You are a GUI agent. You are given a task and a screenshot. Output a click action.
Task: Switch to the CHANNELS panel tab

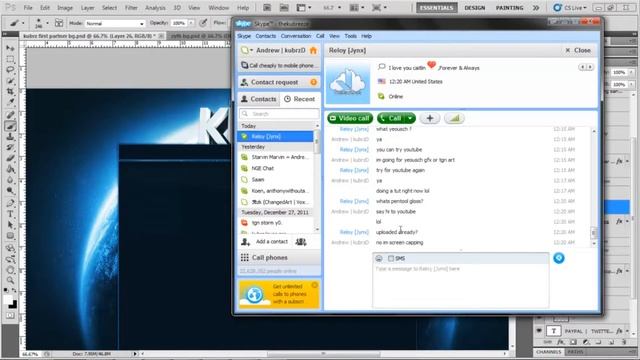pyautogui.click(x=549, y=352)
